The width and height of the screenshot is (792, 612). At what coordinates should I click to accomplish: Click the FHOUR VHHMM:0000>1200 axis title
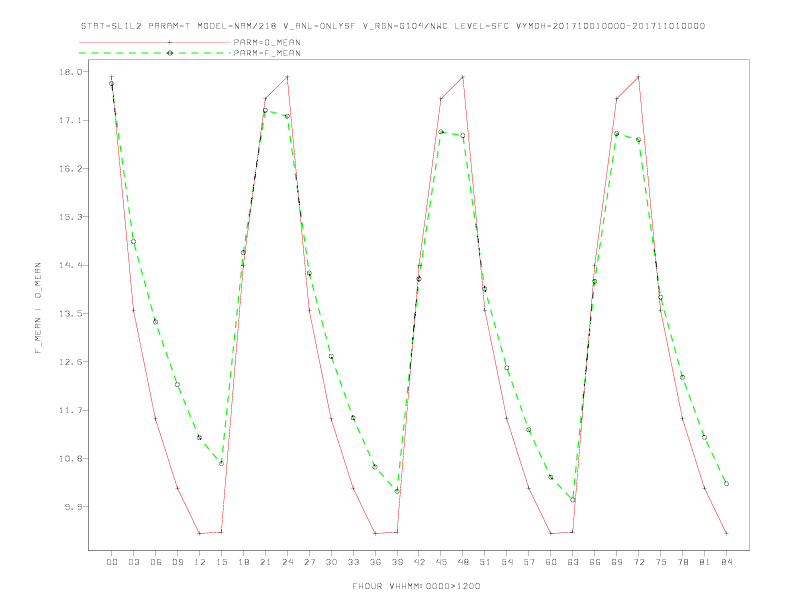(416, 586)
